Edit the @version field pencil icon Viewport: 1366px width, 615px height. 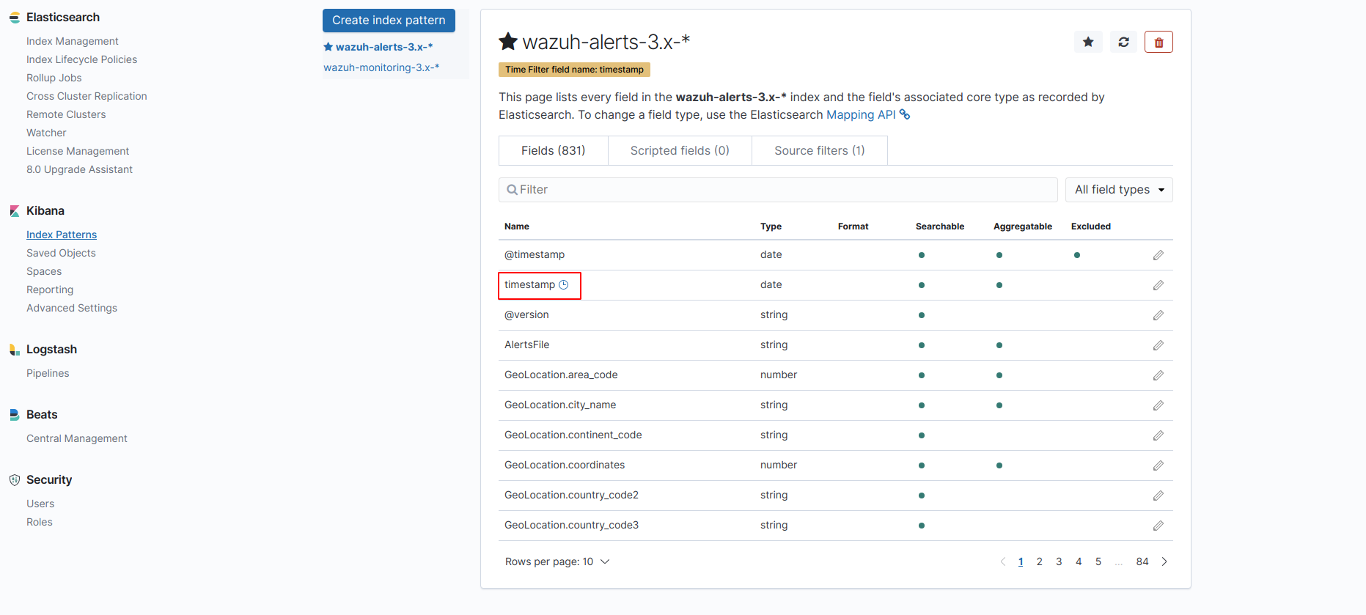pos(1158,315)
